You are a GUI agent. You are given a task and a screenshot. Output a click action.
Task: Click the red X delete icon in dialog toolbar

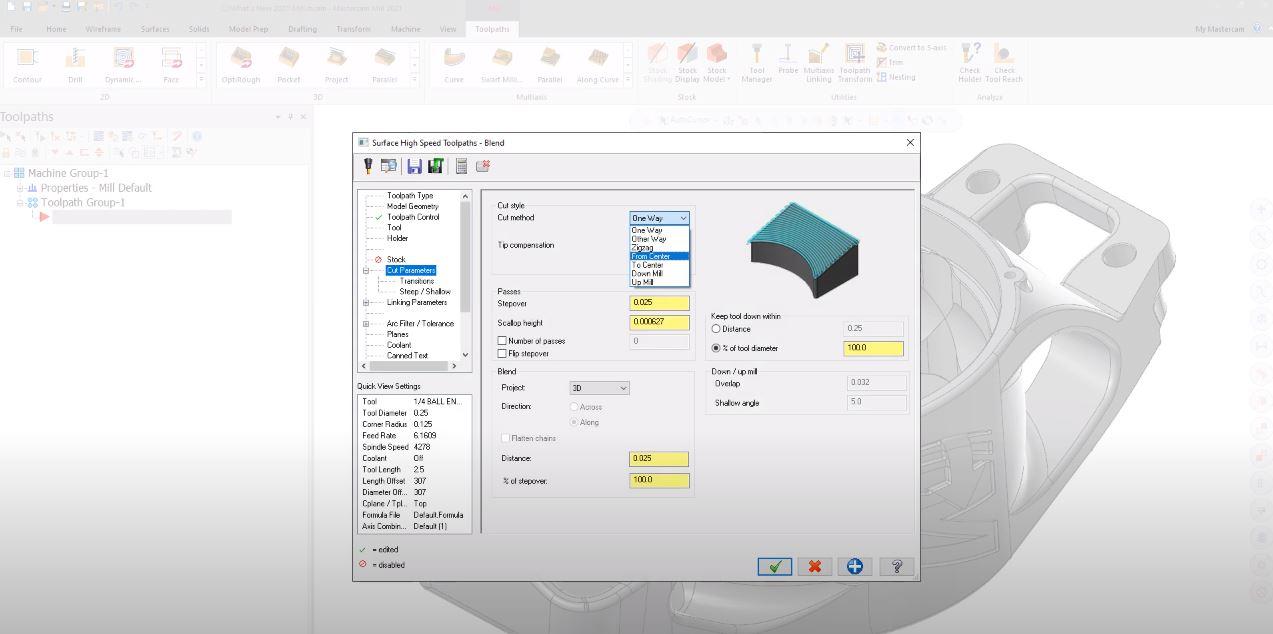point(483,166)
